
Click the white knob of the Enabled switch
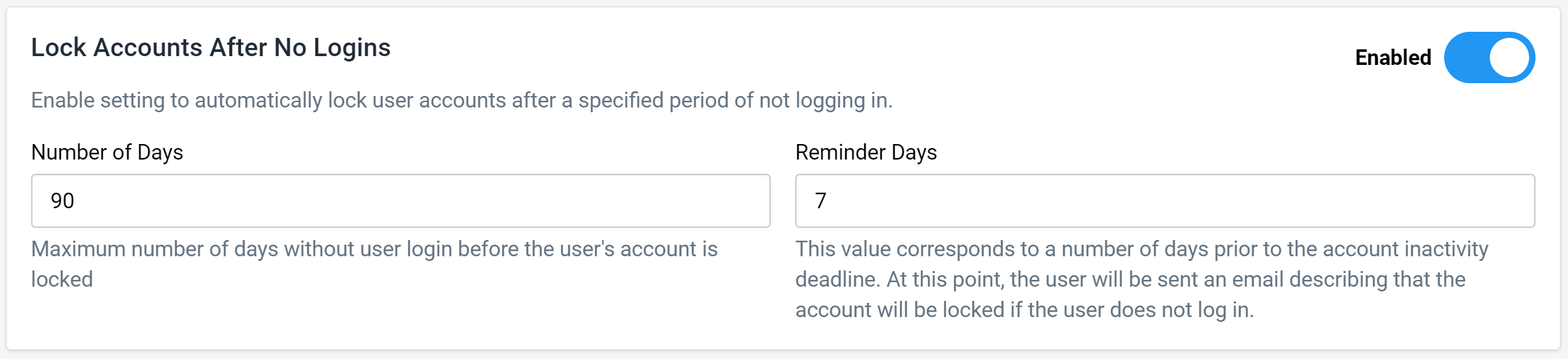point(1509,57)
